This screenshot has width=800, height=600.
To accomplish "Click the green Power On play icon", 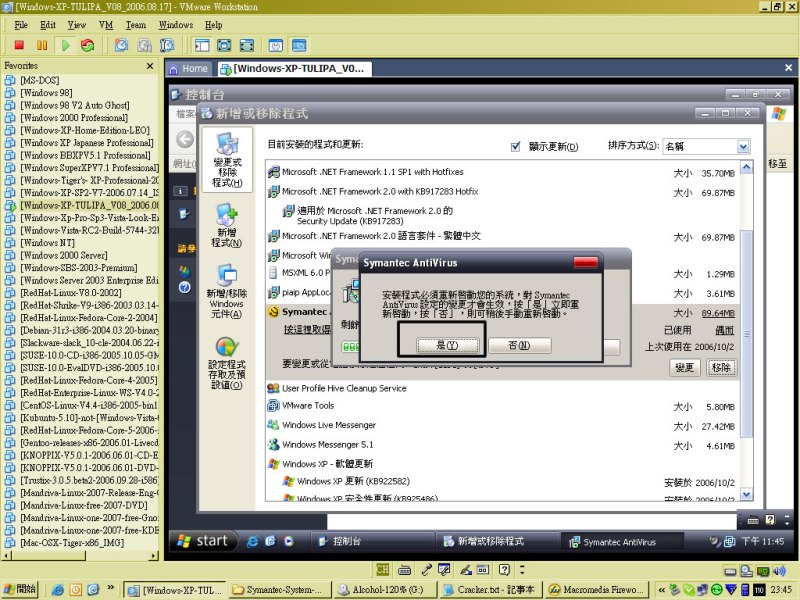I will point(65,45).
